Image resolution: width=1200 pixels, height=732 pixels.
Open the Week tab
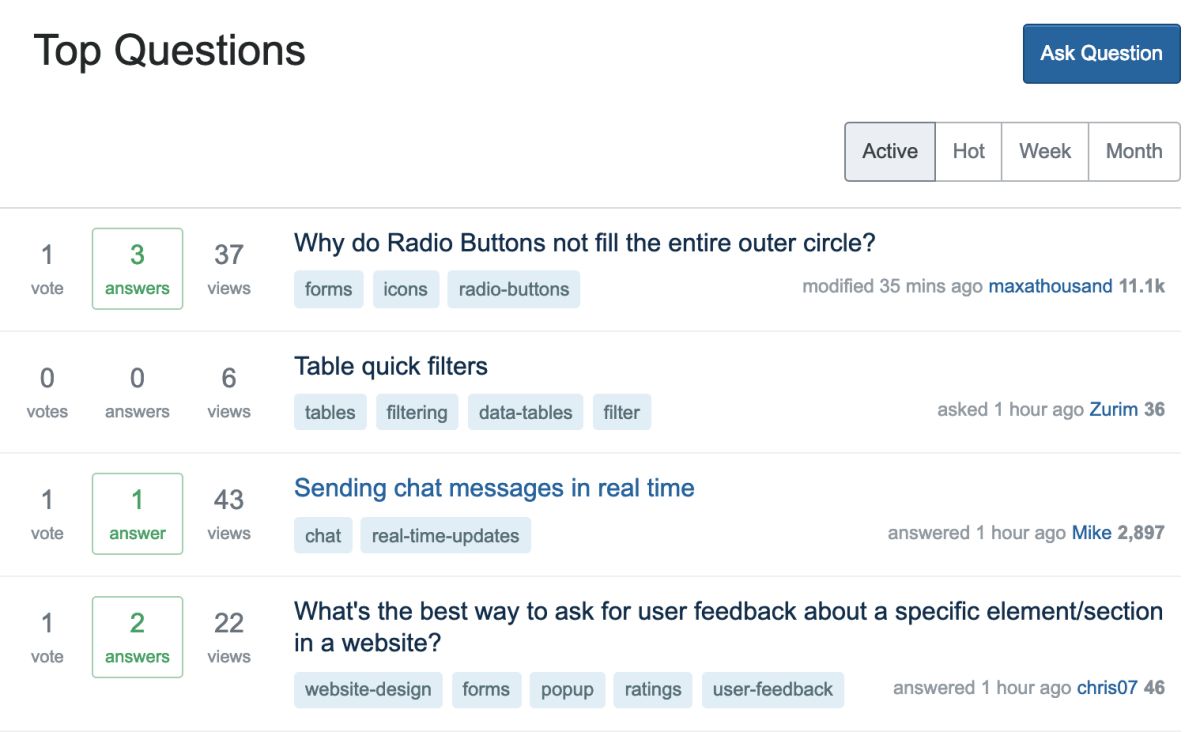(x=1044, y=152)
